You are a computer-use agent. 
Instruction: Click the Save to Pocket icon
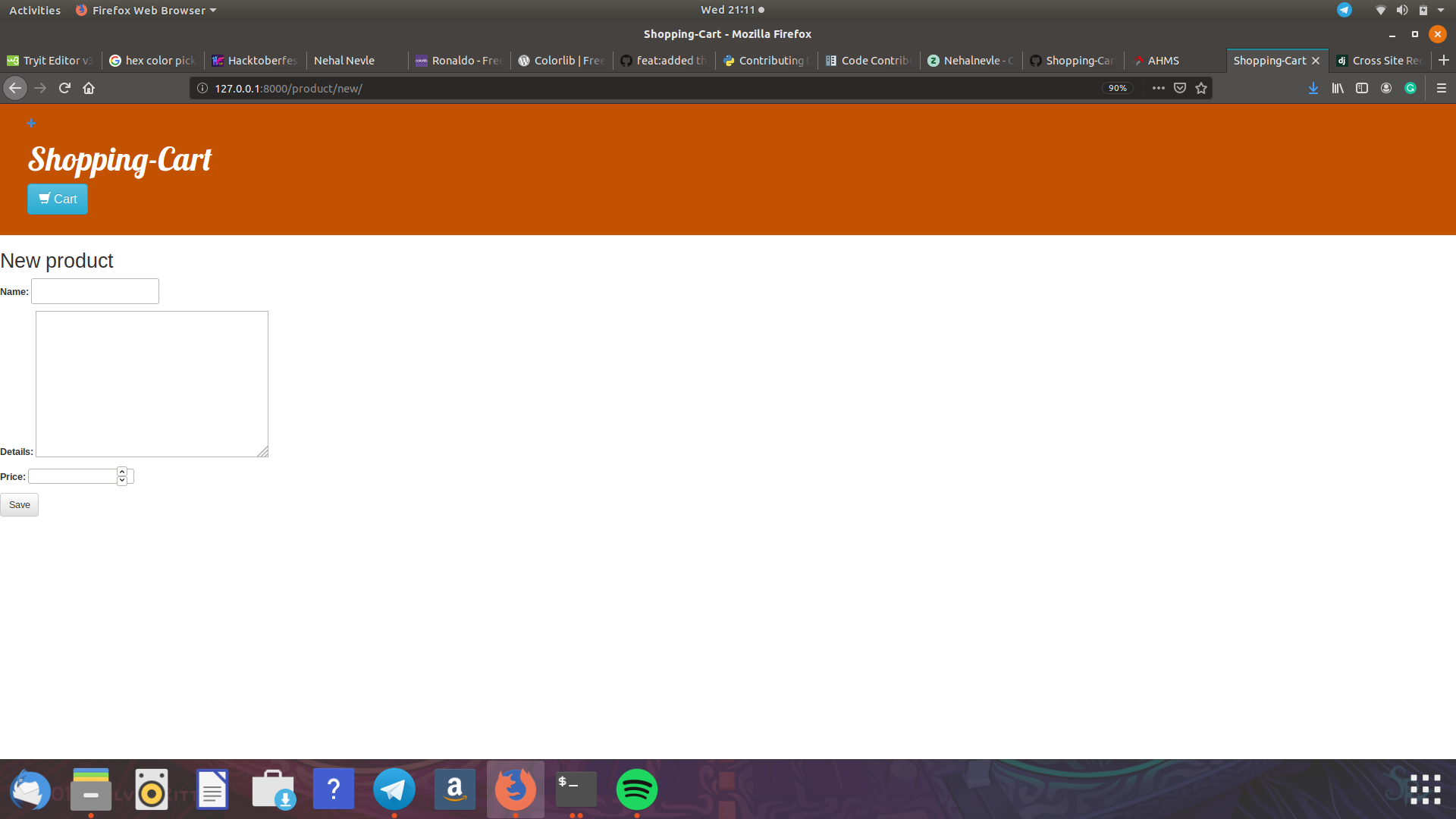tap(1180, 88)
